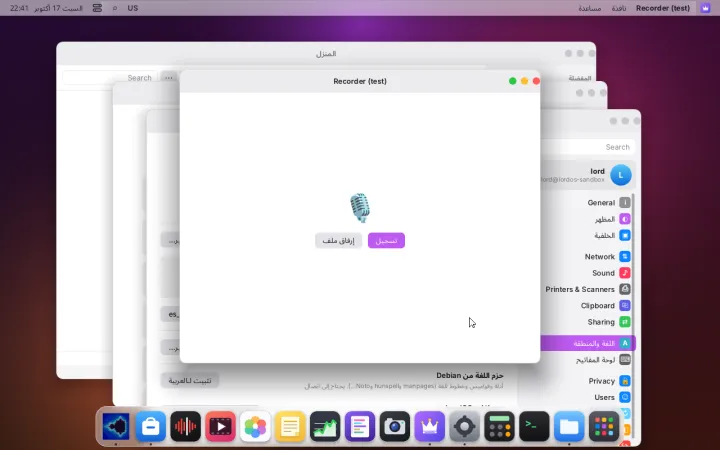Click the three-dots menu button in file window

click(169, 78)
